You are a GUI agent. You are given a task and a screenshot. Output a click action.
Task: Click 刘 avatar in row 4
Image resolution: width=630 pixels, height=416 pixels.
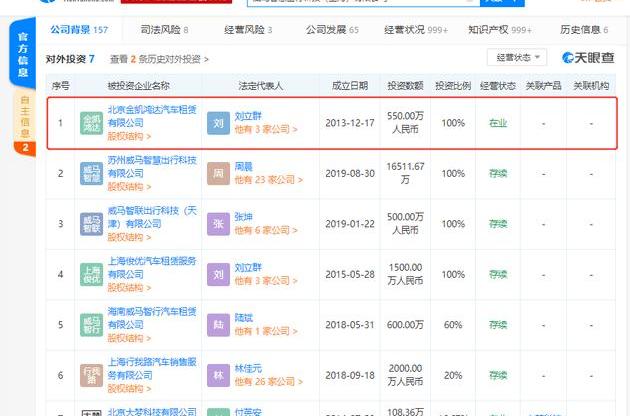[219, 274]
